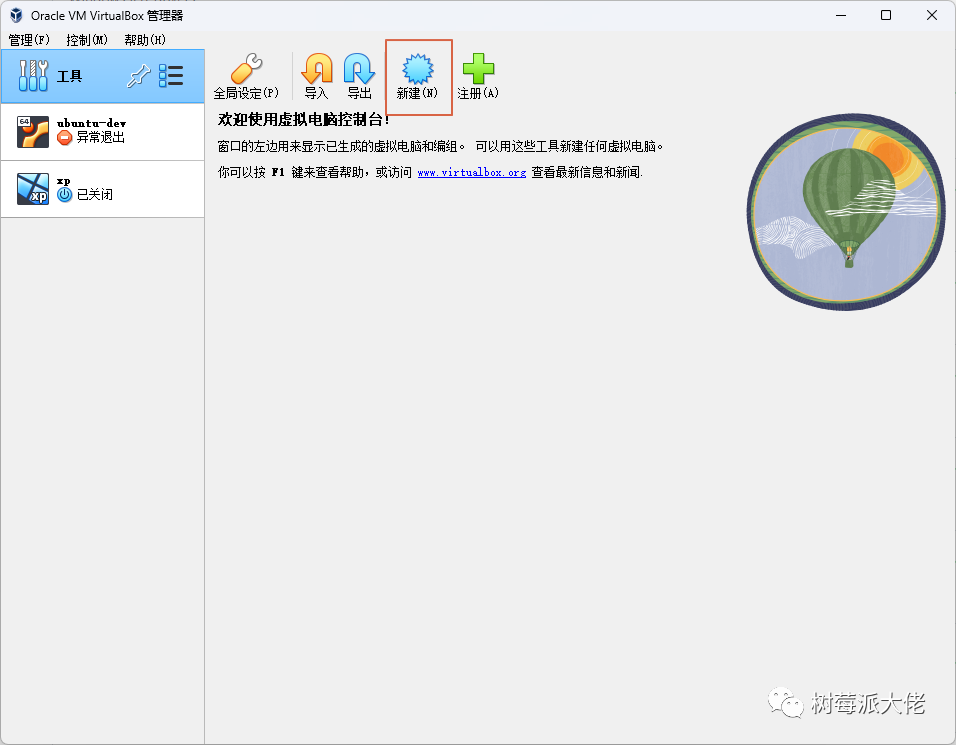
Task: Click the 已关闭 status text
Action: point(95,194)
